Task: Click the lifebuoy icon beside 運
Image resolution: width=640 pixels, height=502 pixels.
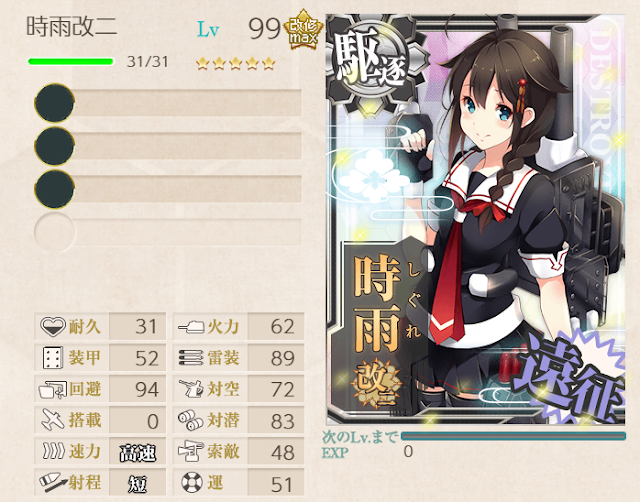Action: click(191, 482)
